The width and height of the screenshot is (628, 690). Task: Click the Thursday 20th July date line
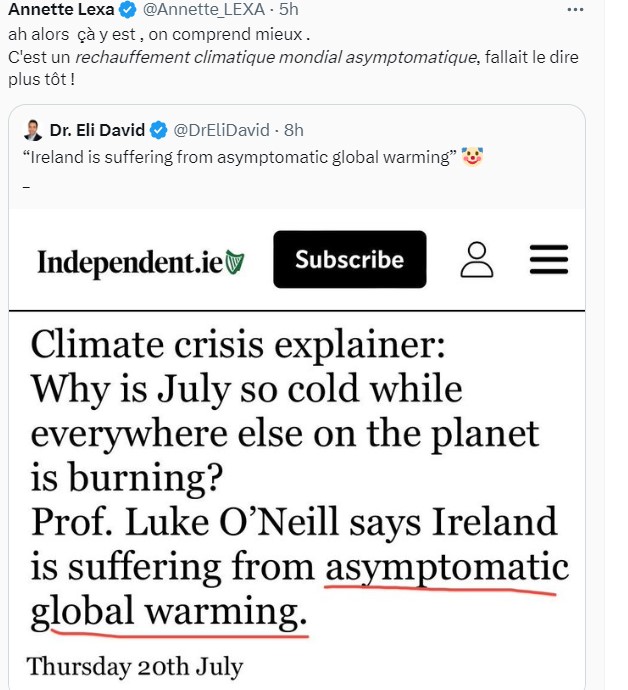point(134,665)
